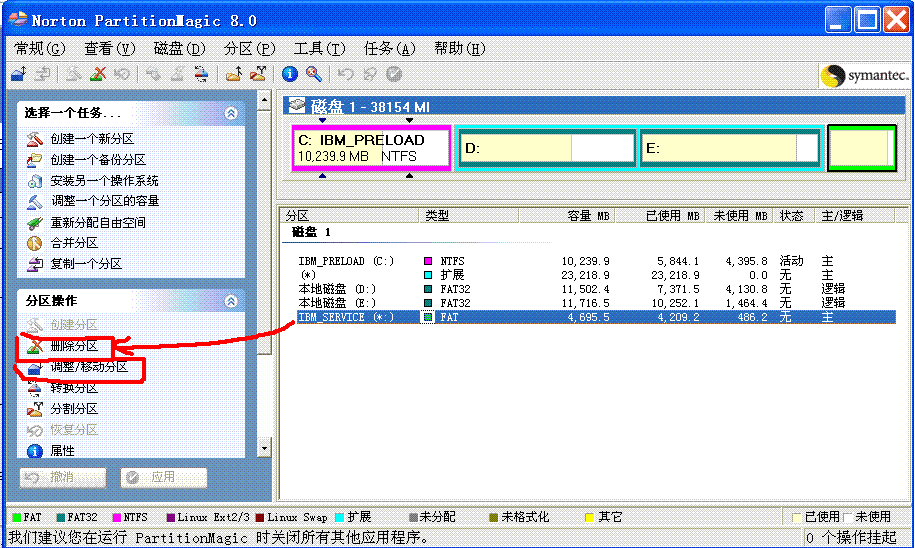Image resolution: width=915 pixels, height=548 pixels.
Task: Click the Copy partition toolbar icon
Action: (x=42, y=74)
